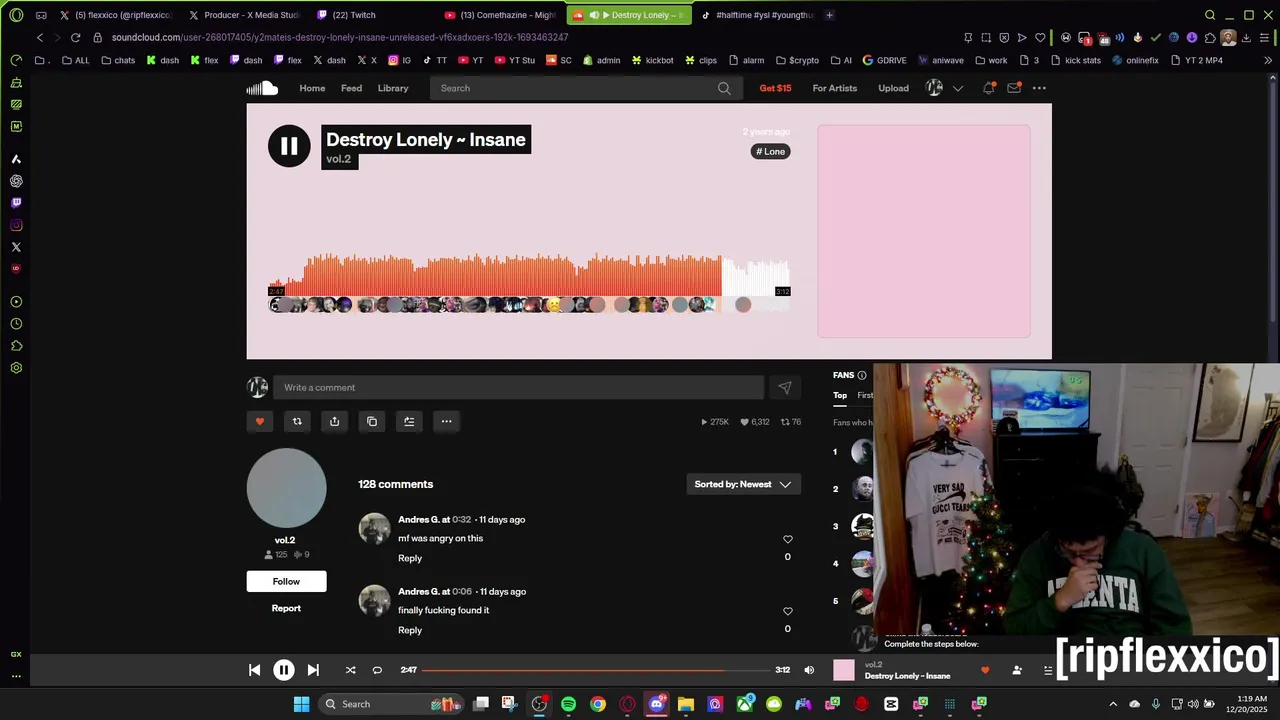Open the 'Sorted by: Newest' dropdown

pyautogui.click(x=743, y=484)
